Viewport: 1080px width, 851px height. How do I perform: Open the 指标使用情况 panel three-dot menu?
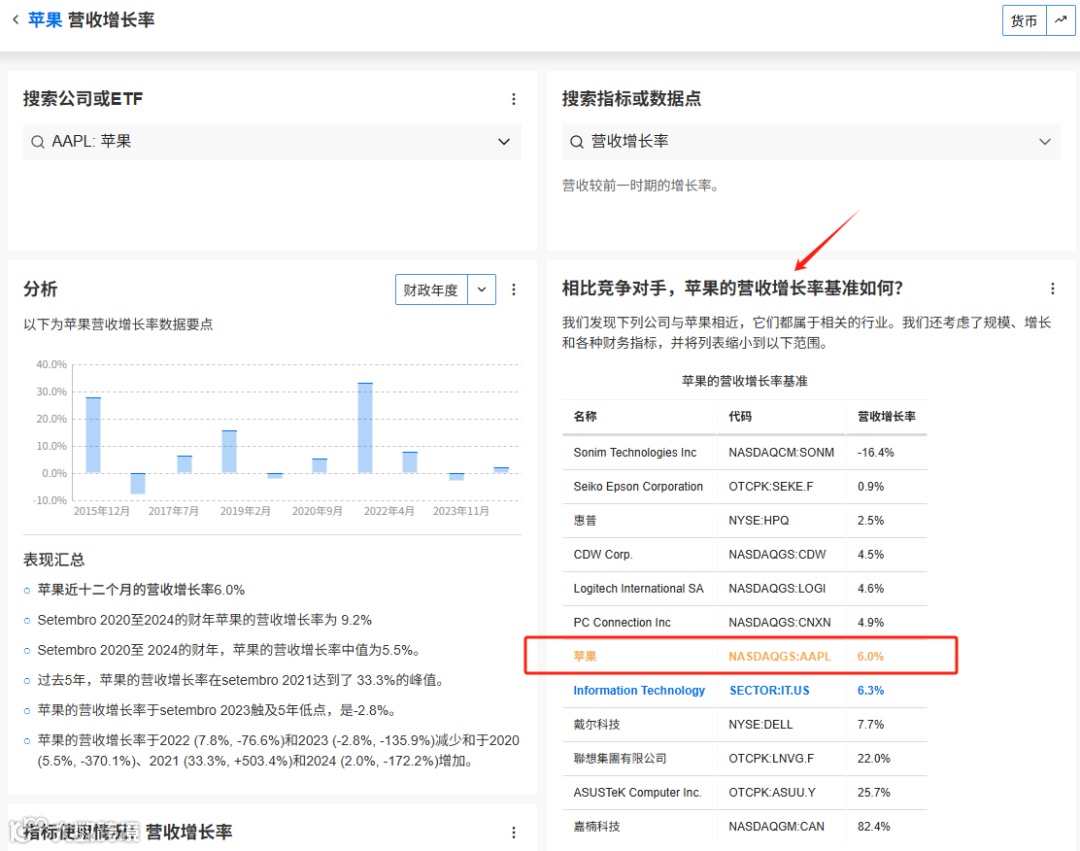point(513,832)
